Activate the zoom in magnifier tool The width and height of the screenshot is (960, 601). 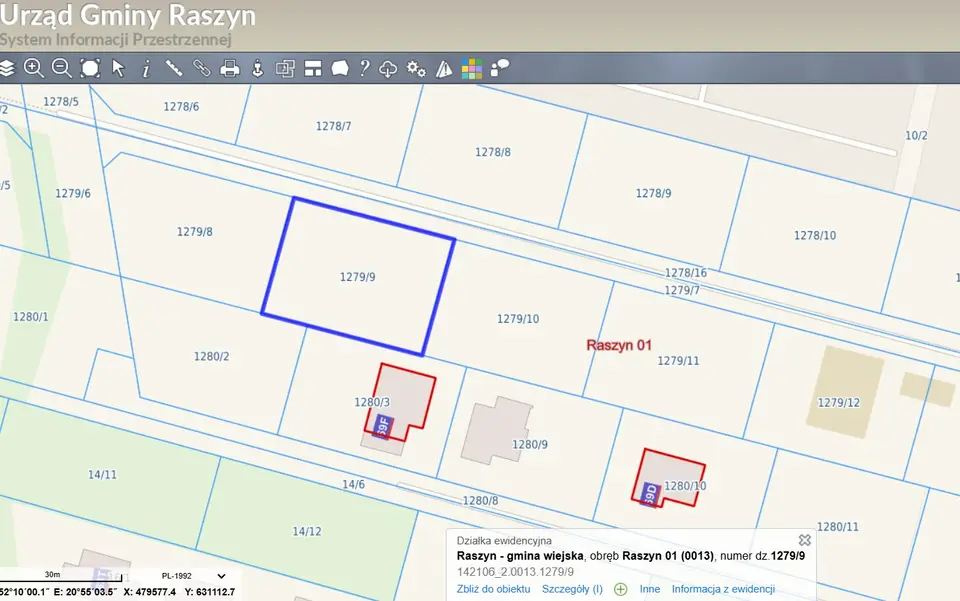click(34, 68)
